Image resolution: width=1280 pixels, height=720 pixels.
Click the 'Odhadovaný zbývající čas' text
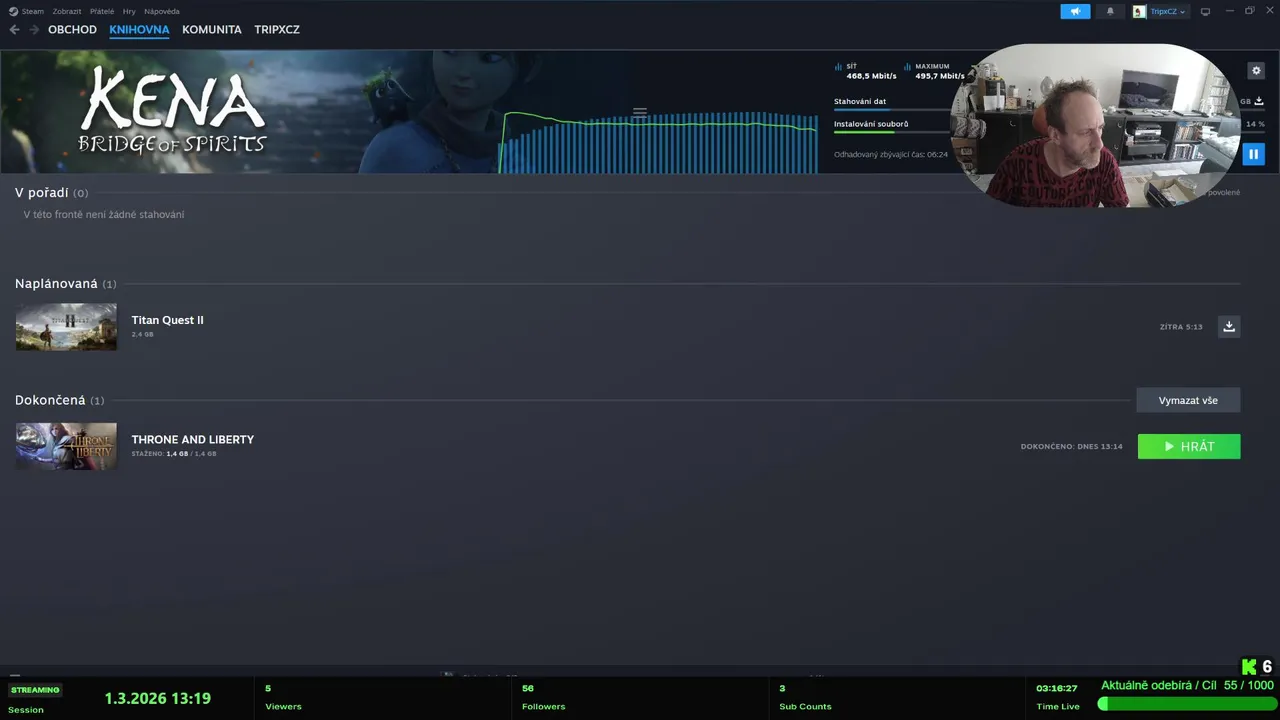[x=891, y=154]
